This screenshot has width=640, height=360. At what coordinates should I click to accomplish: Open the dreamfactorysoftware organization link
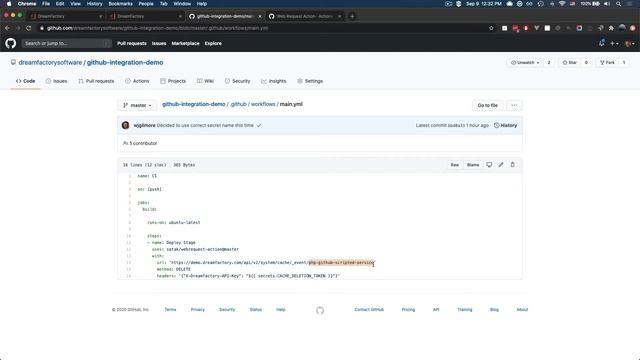tap(50, 62)
